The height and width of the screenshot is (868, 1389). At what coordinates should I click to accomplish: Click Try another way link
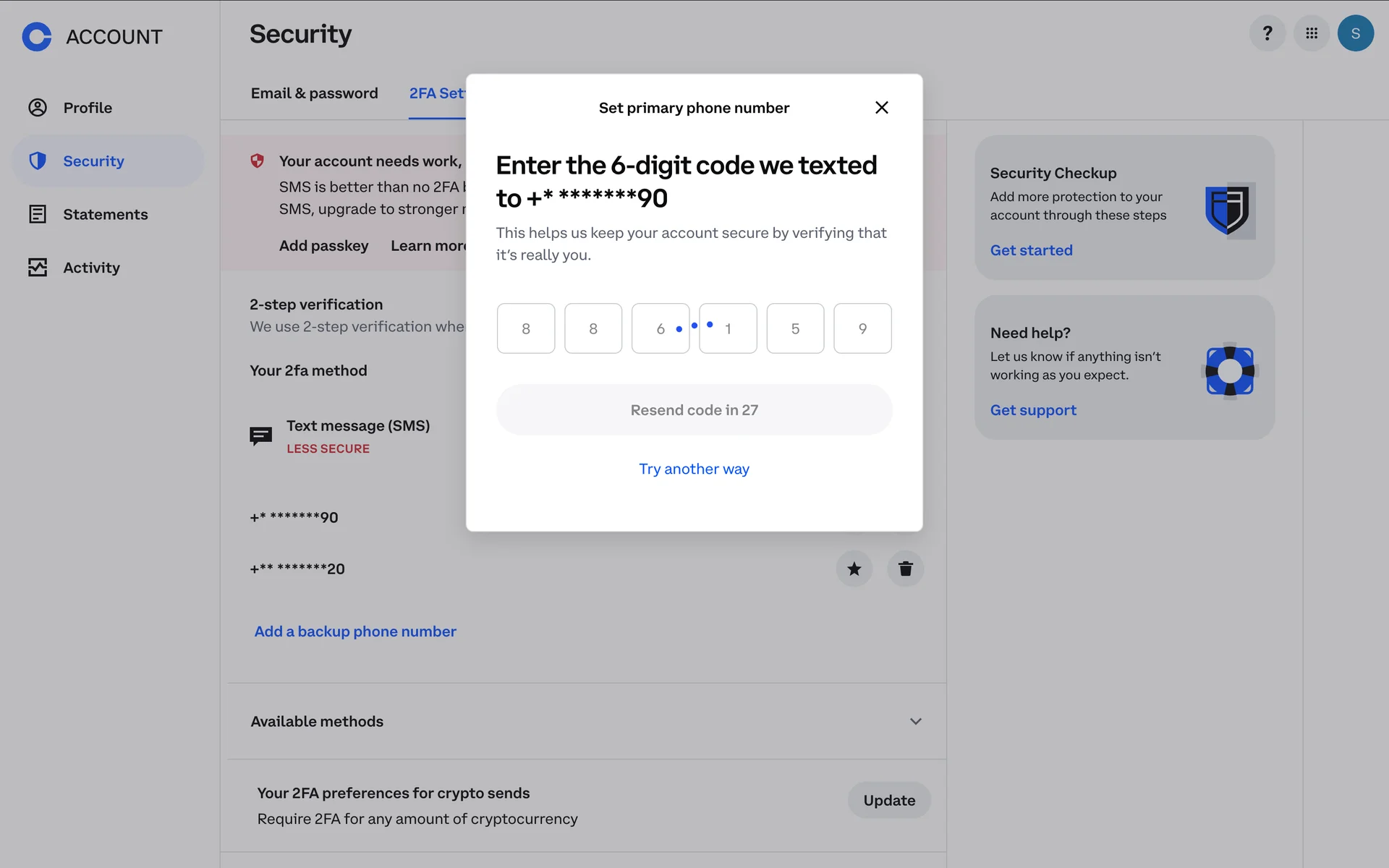click(x=694, y=469)
